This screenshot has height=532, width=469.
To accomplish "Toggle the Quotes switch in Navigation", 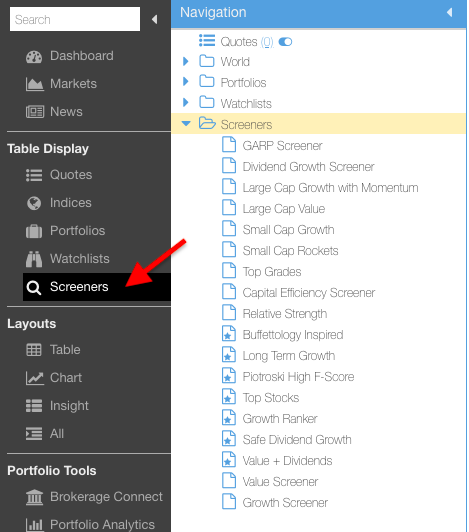I will (285, 42).
